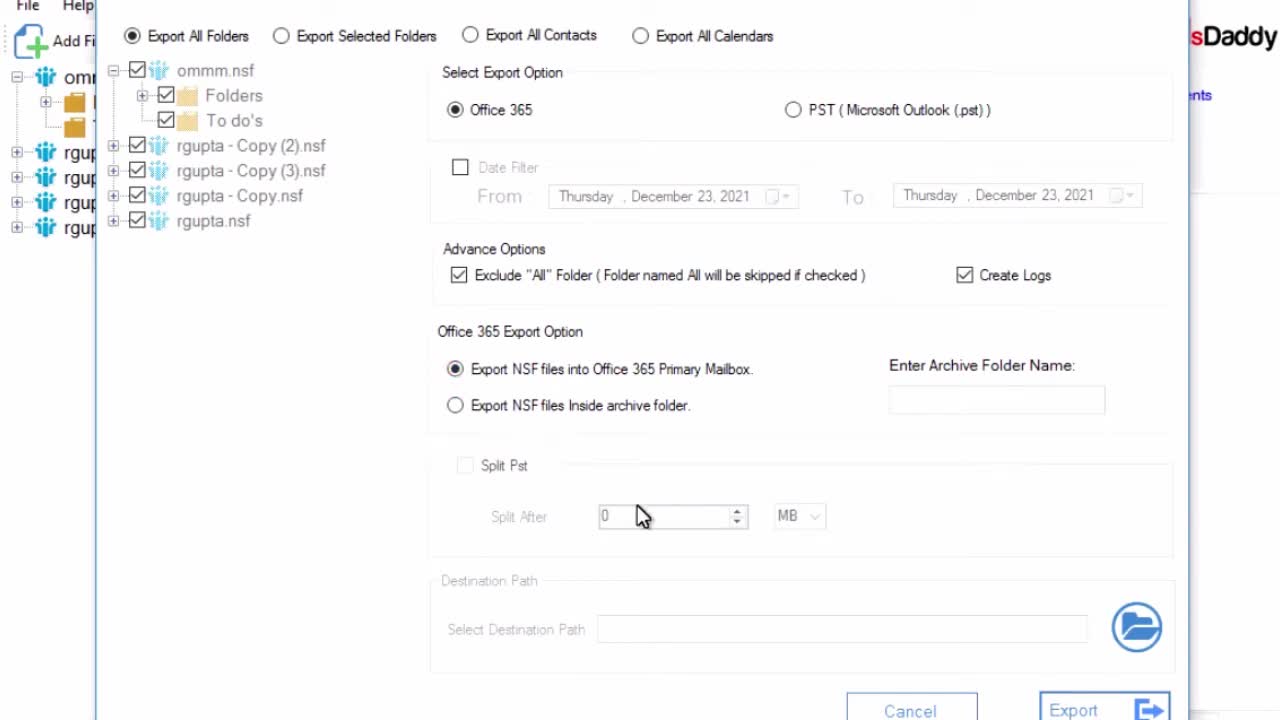Click the ommm.nsf database icon in dialog tree
Screen dimensions: 1280x720
[159, 71]
